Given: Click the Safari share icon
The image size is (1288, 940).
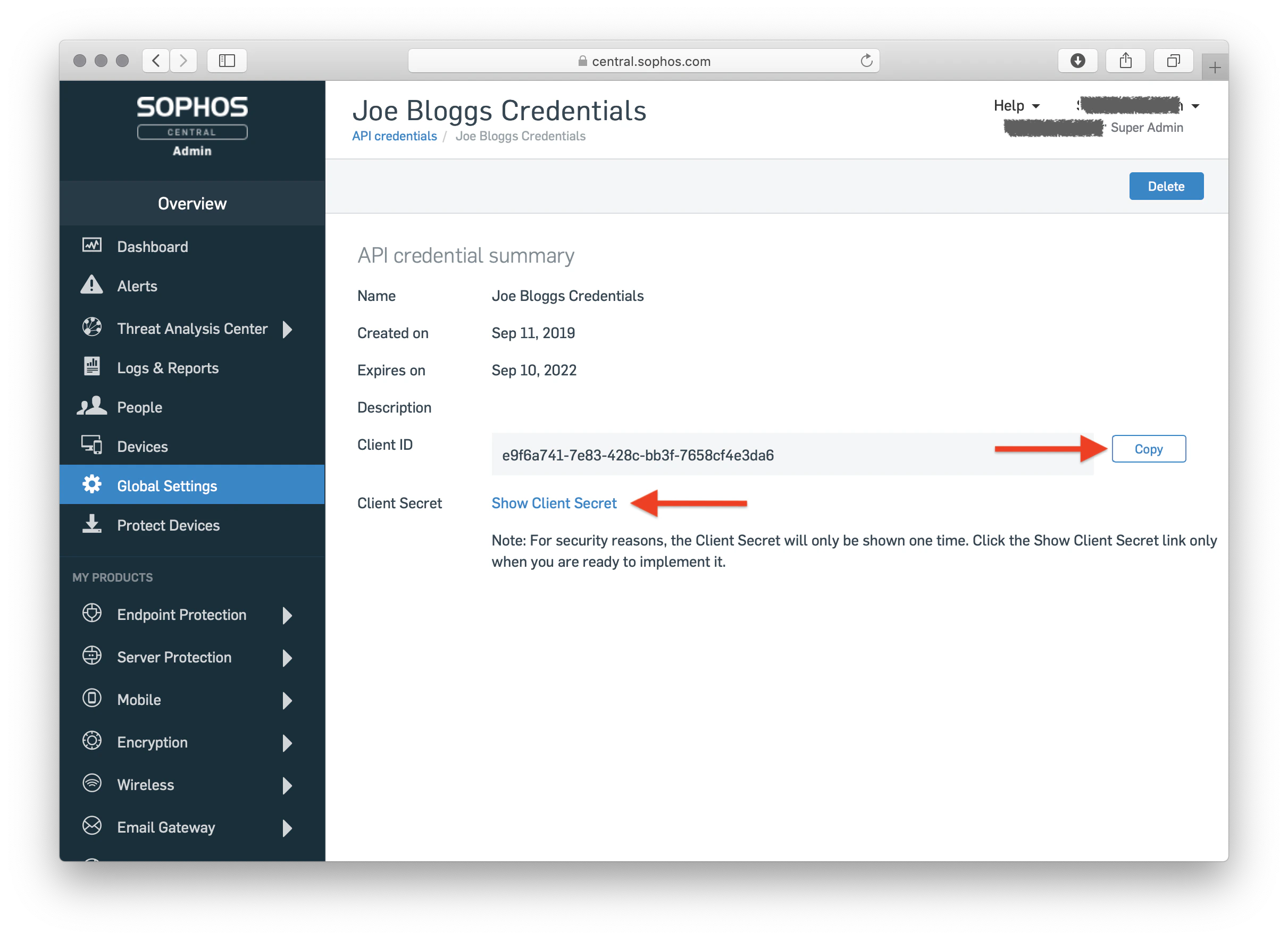Looking at the screenshot, I should (1125, 61).
